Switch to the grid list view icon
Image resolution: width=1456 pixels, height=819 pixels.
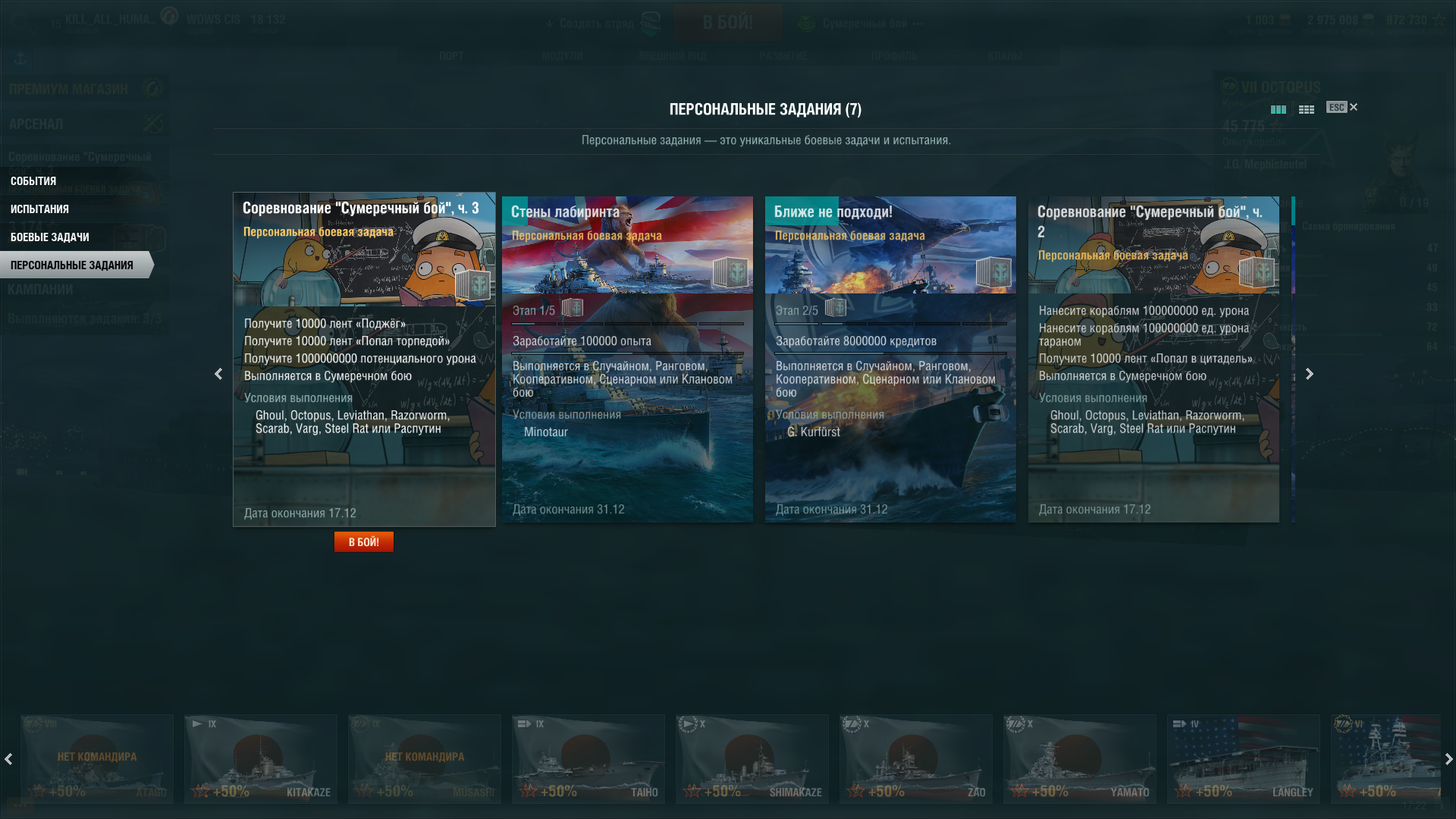click(1306, 110)
